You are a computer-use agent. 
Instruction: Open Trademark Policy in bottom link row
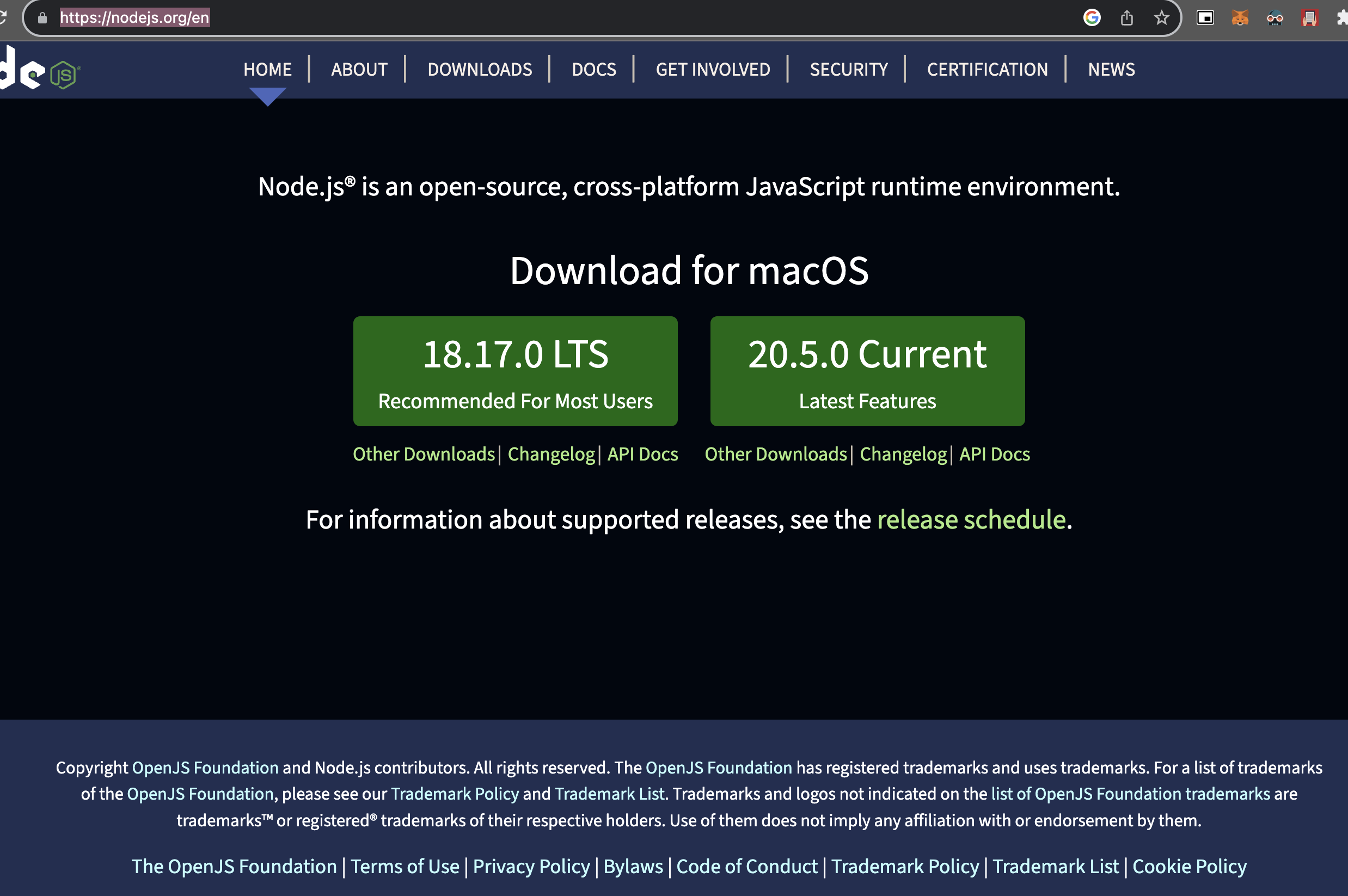point(905,867)
